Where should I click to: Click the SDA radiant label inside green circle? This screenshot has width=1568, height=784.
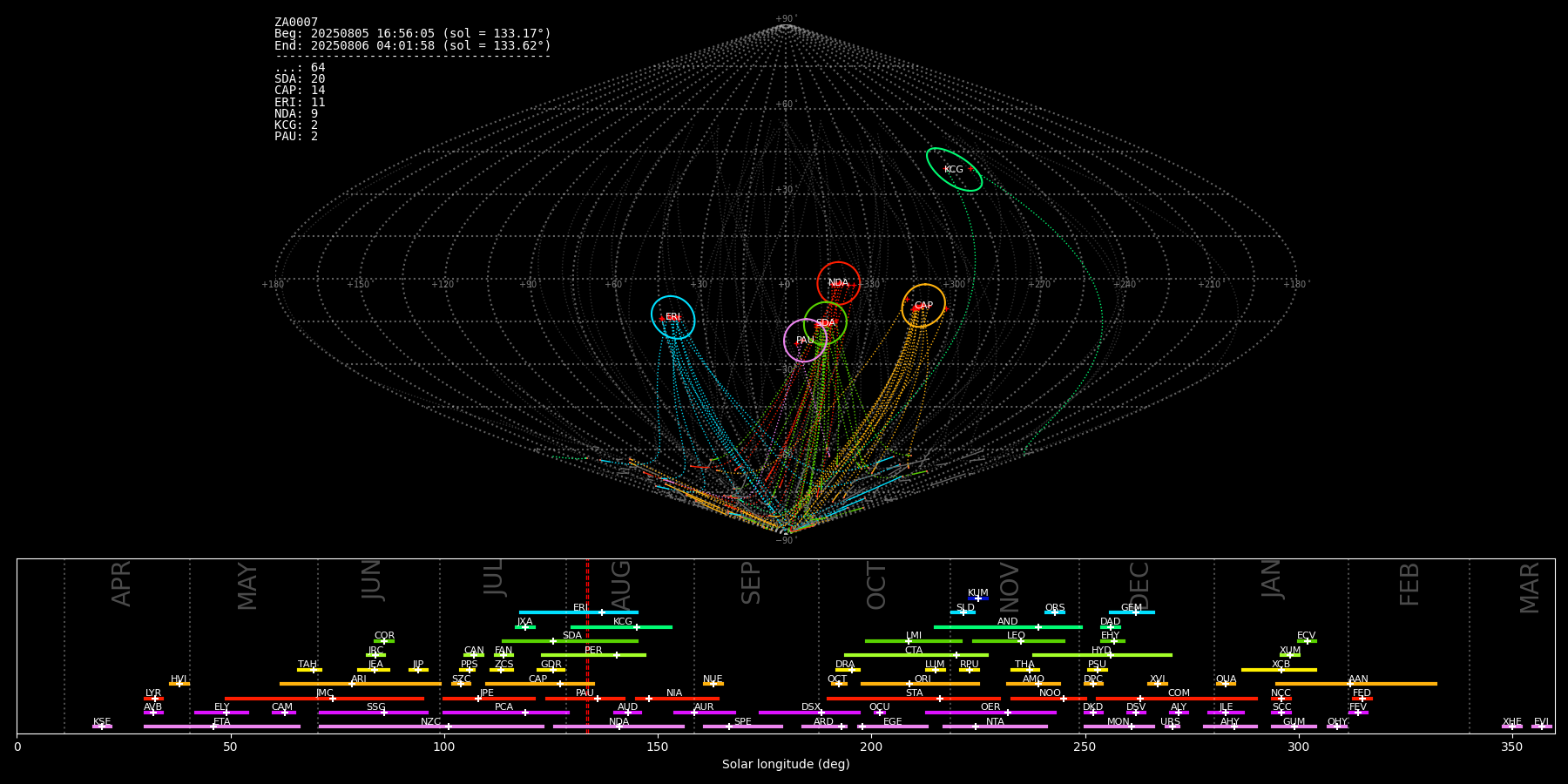click(825, 323)
